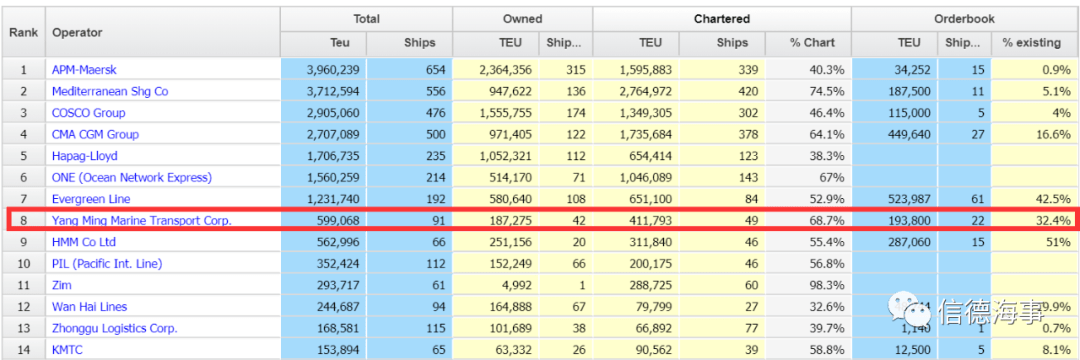
Task: Open the Hapag-Lloyd operator link
Action: [85, 156]
